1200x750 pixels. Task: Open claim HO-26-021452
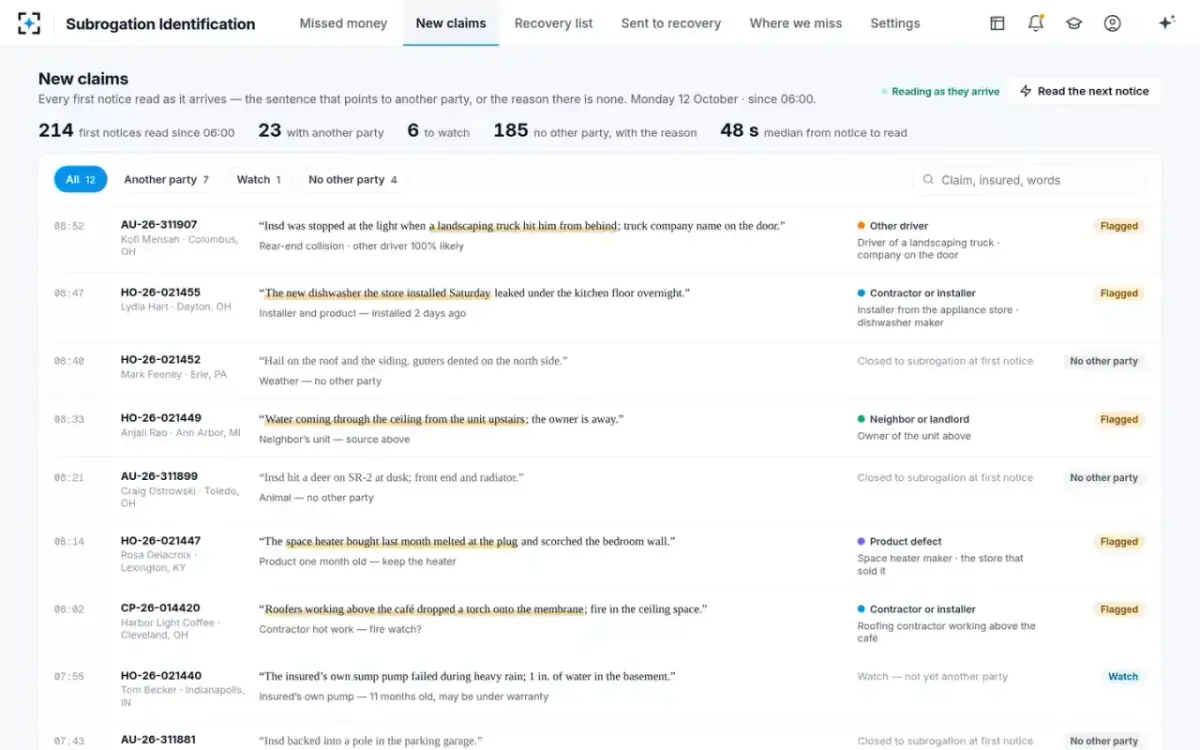(161, 360)
